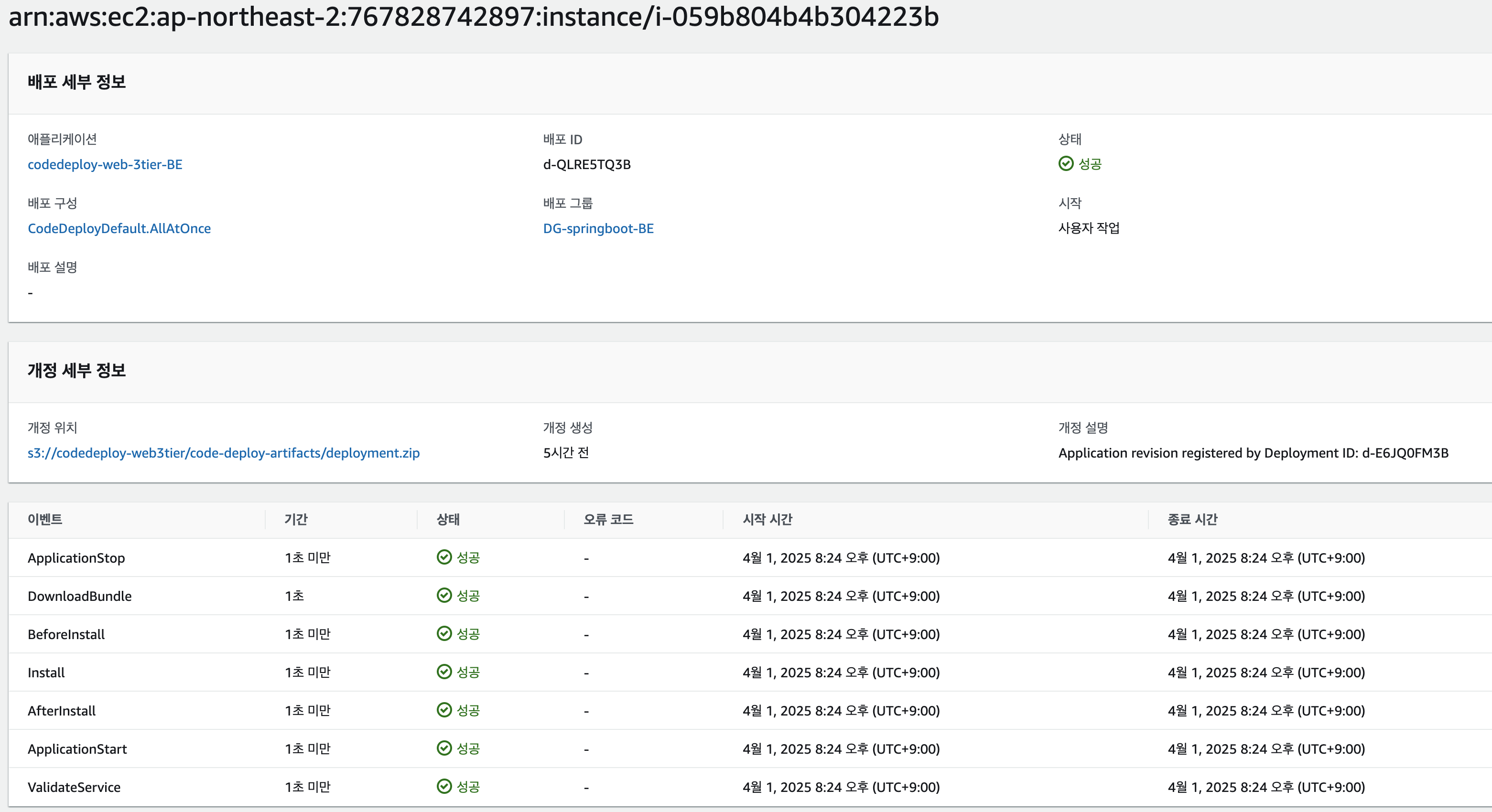Viewport: 1492px width, 812px height.
Task: Click AfterInstall success check icon
Action: point(444,710)
